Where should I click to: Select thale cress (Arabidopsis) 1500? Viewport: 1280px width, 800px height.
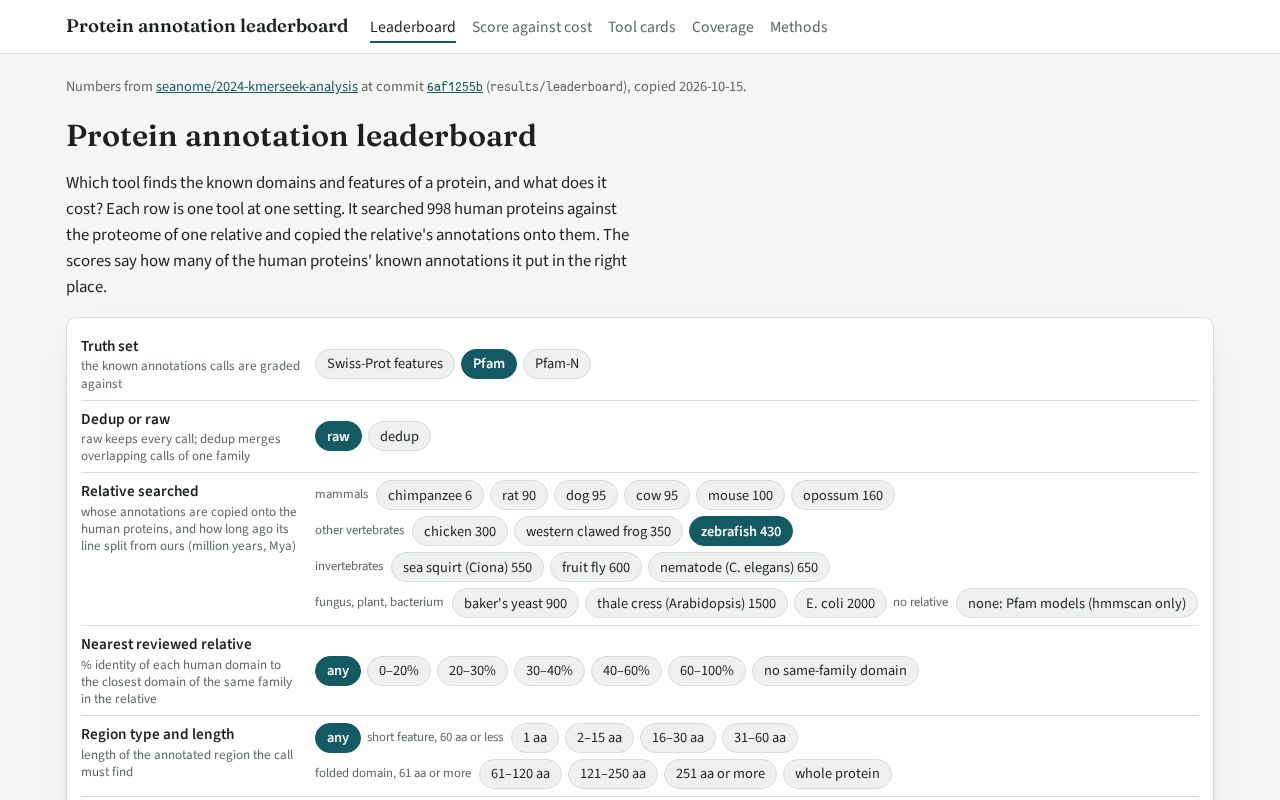(x=686, y=603)
